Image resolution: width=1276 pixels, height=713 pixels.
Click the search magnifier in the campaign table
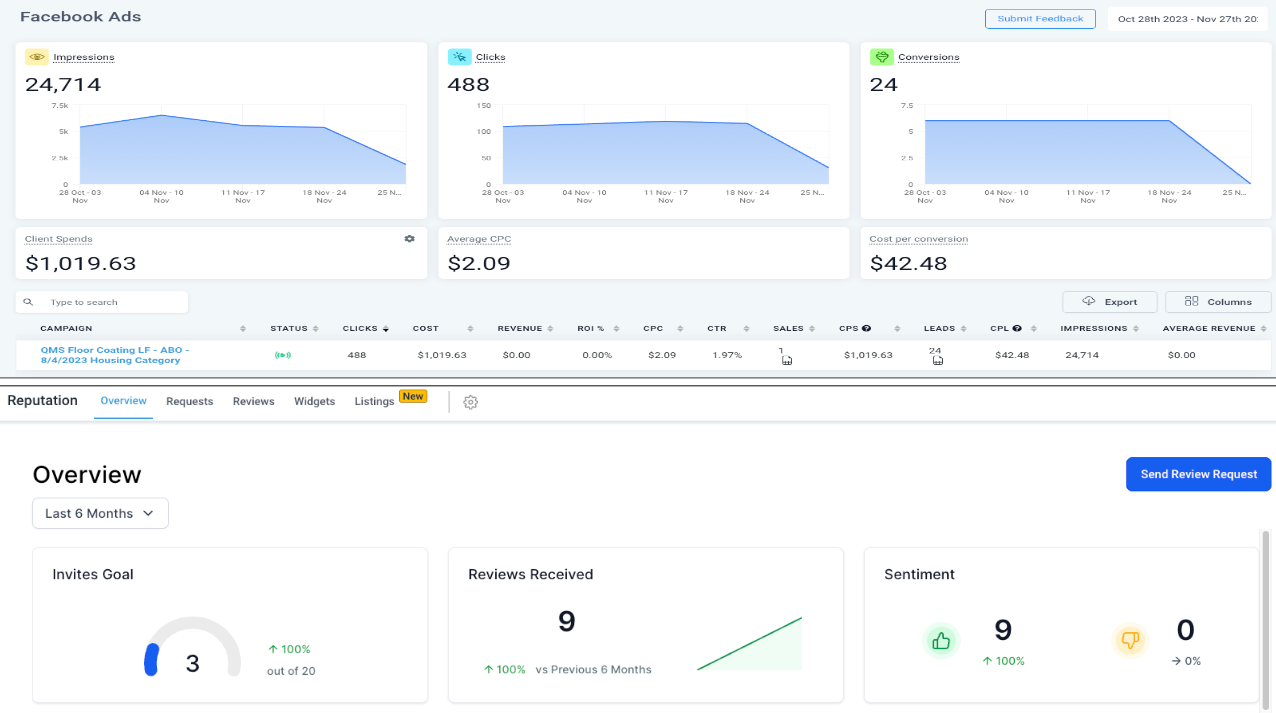click(28, 301)
